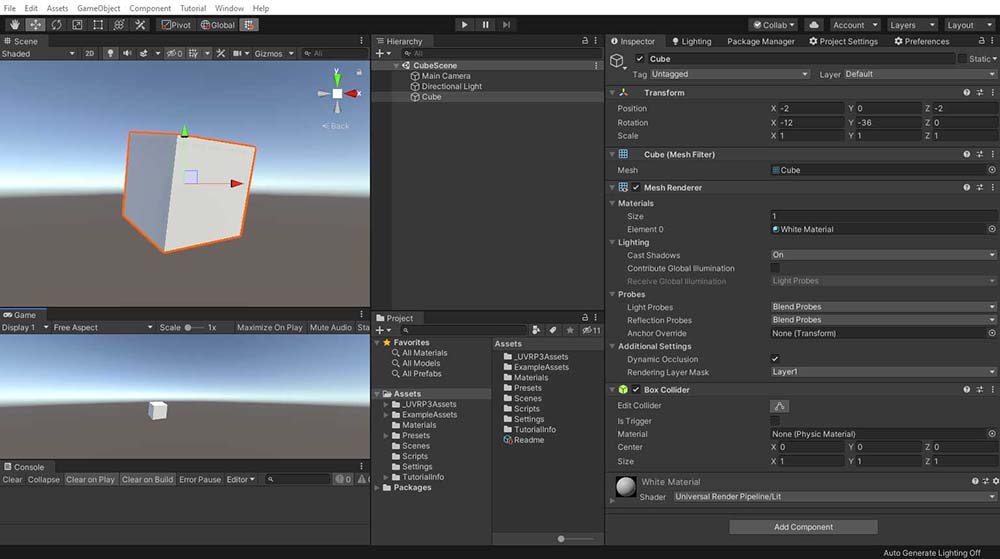Expand the ExampleAssets folder in the tree
This screenshot has height=559, width=1000.
(x=386, y=415)
